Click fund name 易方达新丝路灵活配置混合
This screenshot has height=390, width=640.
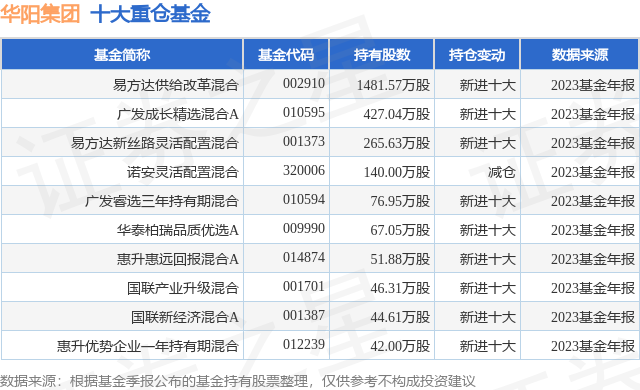tap(155, 143)
